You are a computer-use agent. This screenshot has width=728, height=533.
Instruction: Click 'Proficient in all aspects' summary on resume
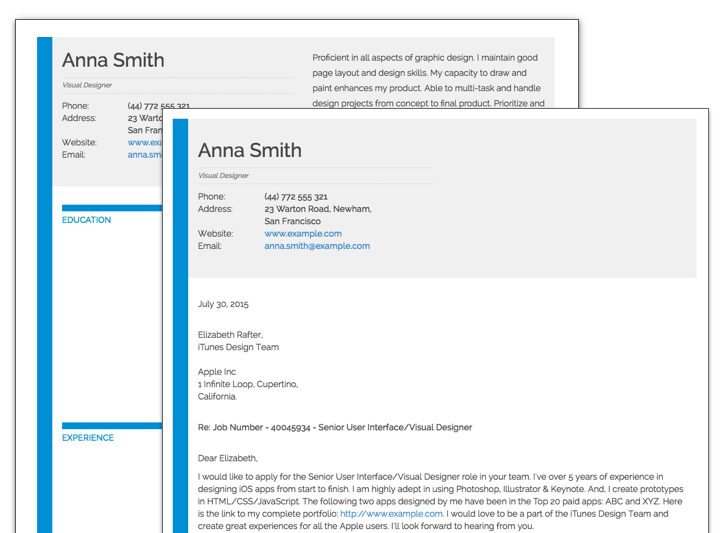[x=428, y=80]
